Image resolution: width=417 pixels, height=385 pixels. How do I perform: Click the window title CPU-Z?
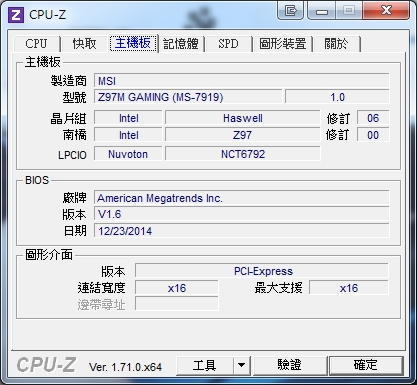[47, 15]
